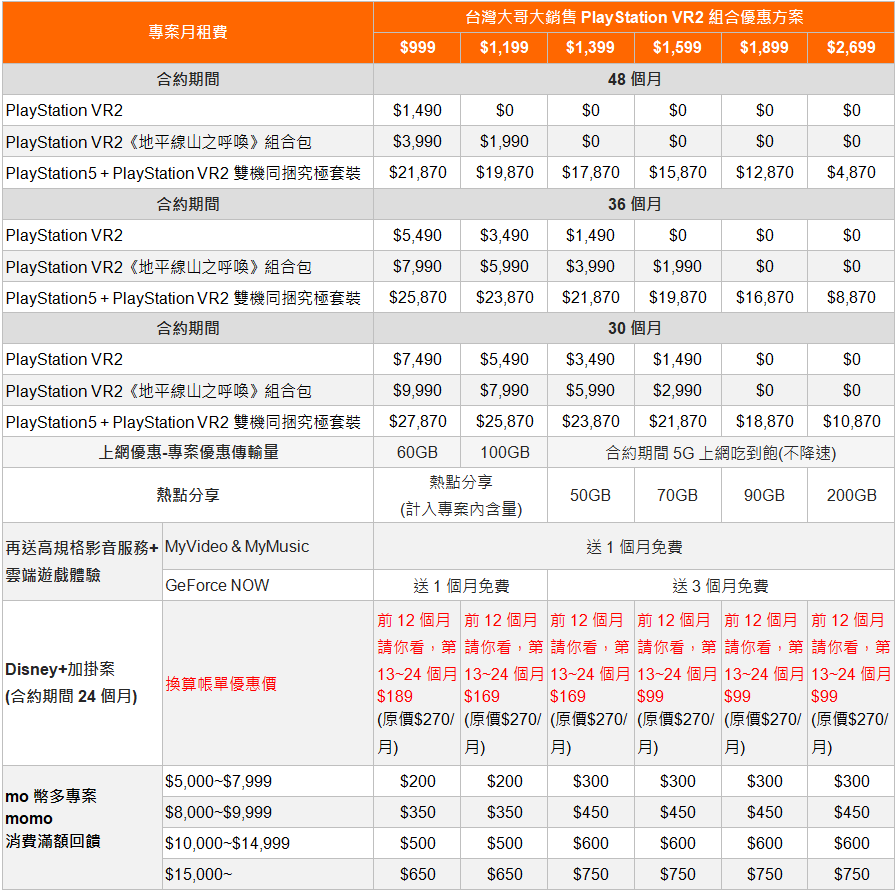Click the 專案月租費 header cell
This screenshot has width=896, height=890.
[x=188, y=32]
